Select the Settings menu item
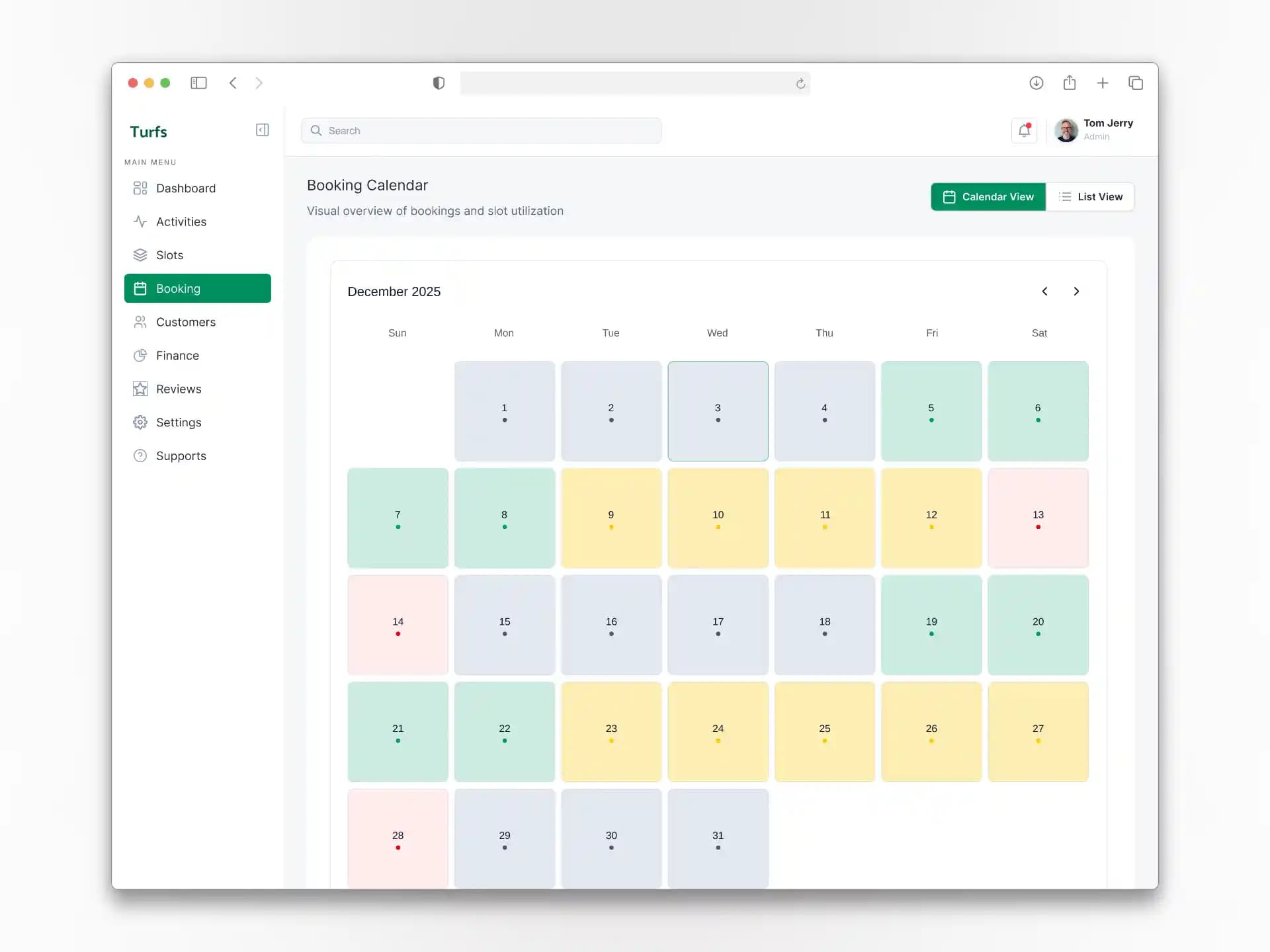Image resolution: width=1270 pixels, height=952 pixels. click(179, 422)
